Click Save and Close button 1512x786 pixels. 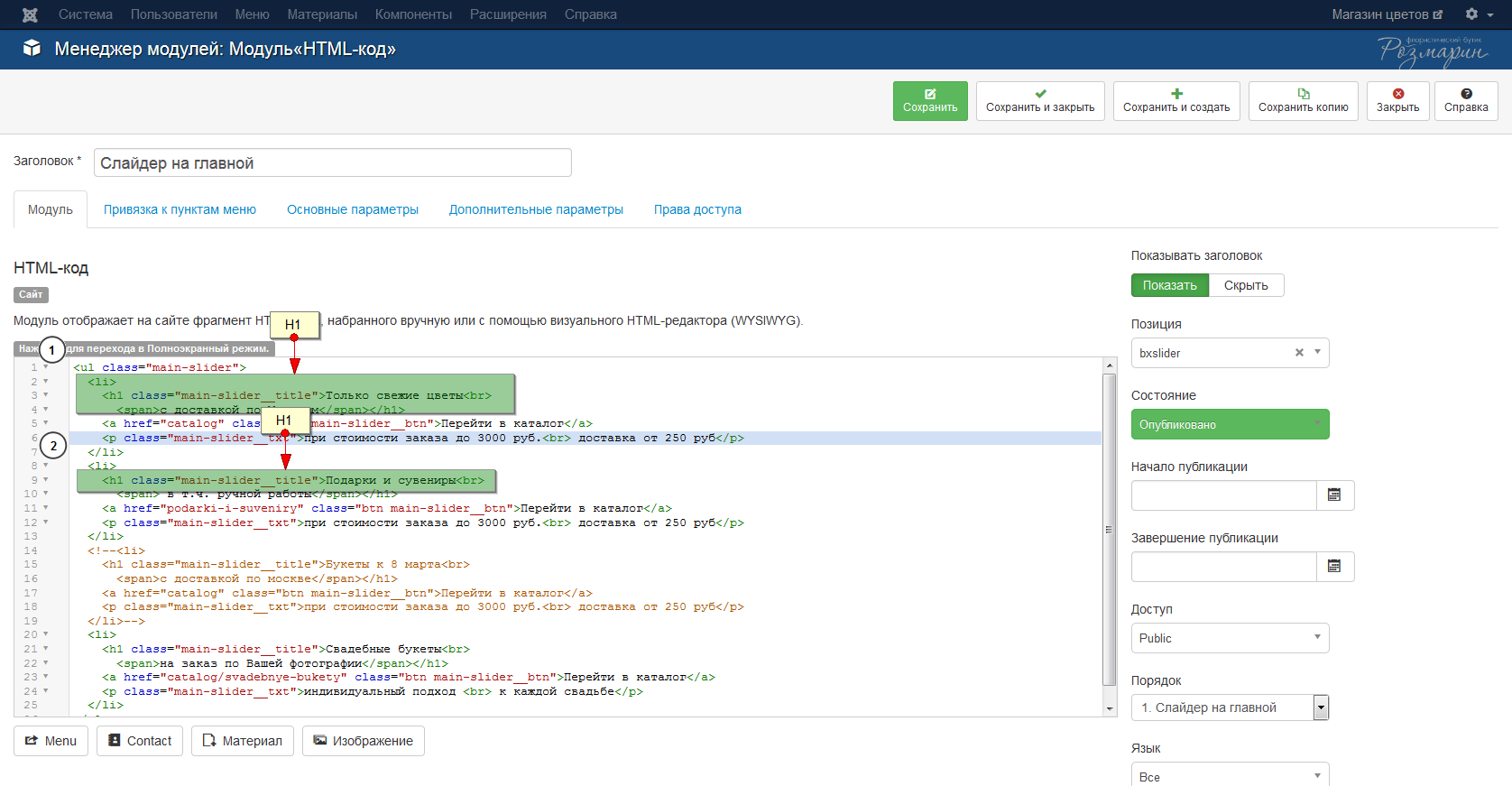pos(1039,101)
